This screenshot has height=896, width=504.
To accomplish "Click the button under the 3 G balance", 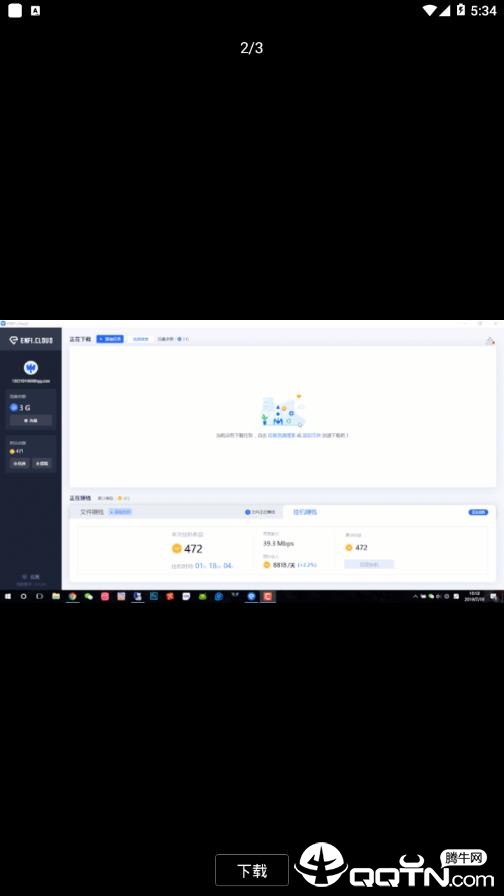I will 31,420.
